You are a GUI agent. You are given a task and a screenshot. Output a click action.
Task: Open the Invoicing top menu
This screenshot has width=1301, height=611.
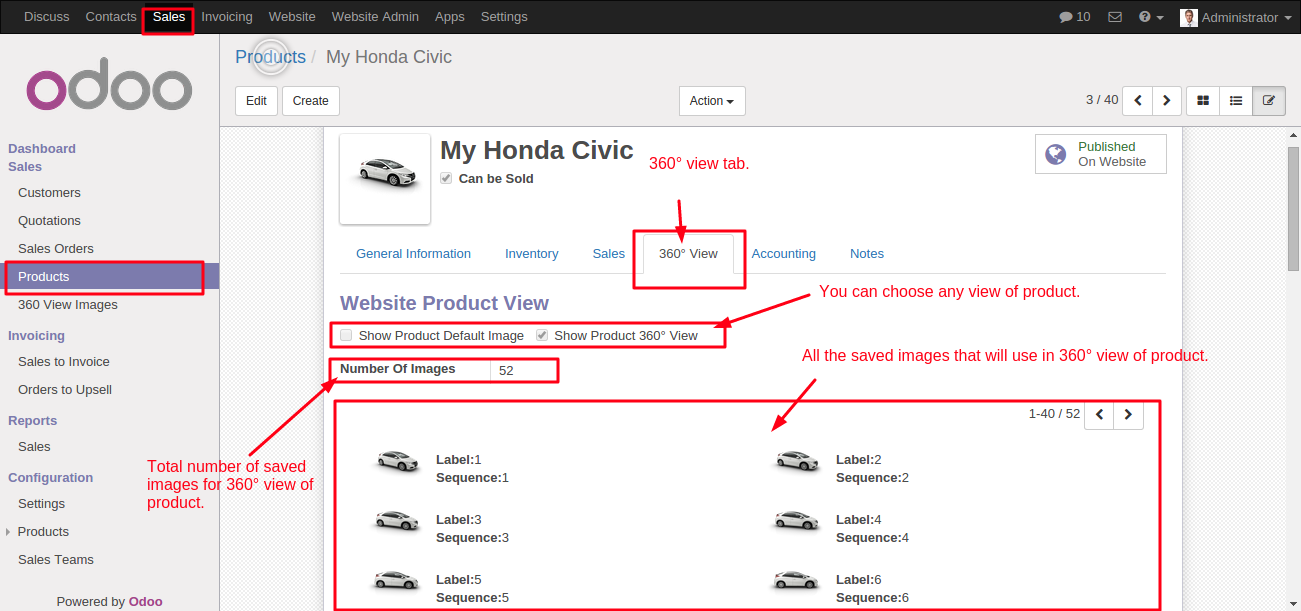(x=227, y=17)
